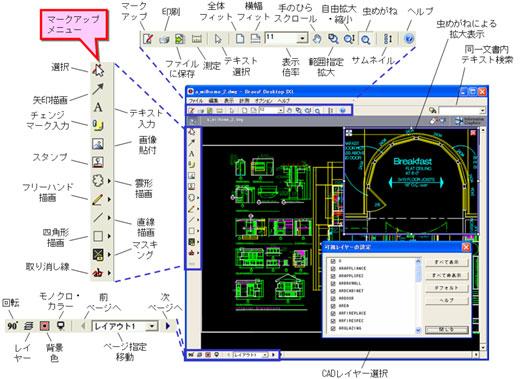Choose the Cloud shape tool in enlarged markup menu

click(x=98, y=180)
